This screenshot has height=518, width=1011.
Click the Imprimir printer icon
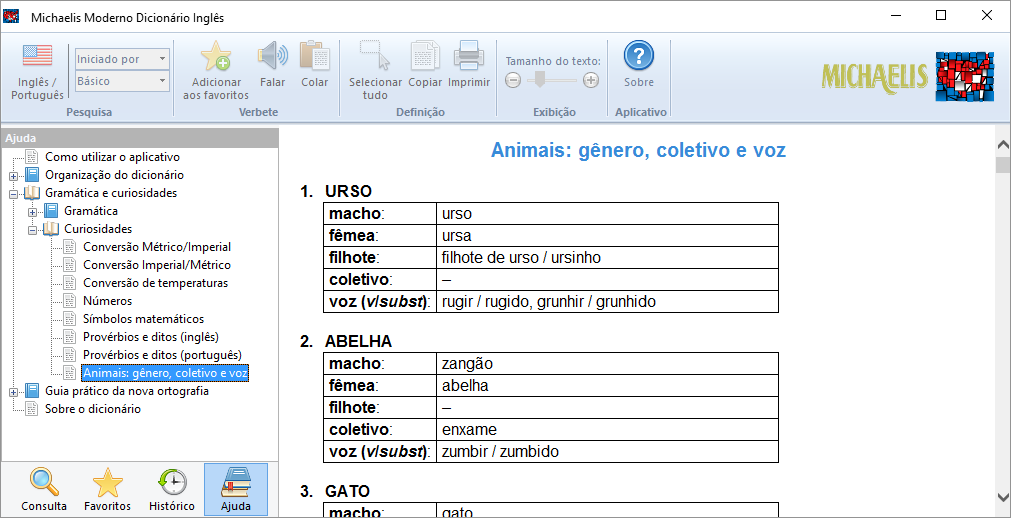[x=469, y=56]
